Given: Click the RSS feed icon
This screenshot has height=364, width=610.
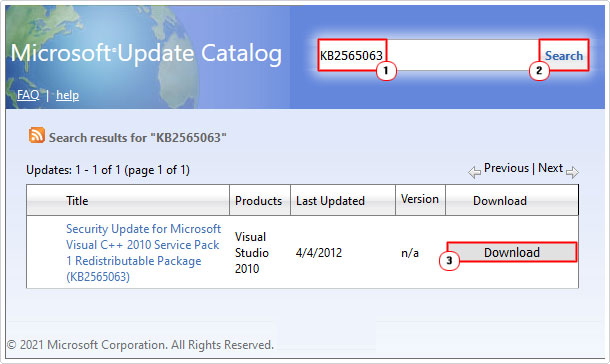Looking at the screenshot, I should (x=37, y=135).
